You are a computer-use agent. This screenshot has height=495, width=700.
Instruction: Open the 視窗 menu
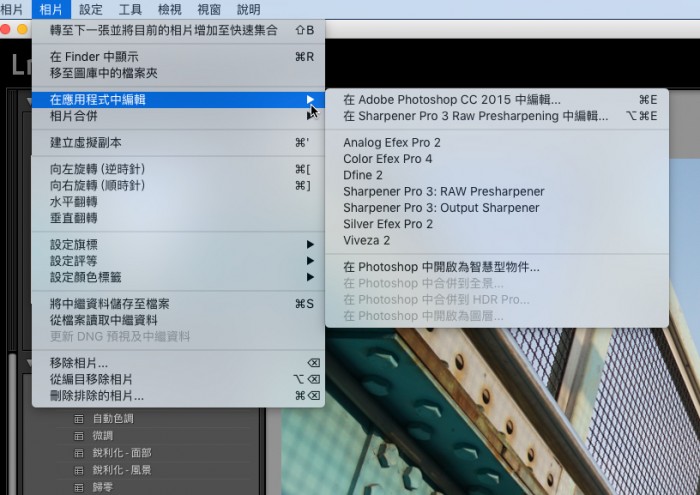(x=209, y=9)
